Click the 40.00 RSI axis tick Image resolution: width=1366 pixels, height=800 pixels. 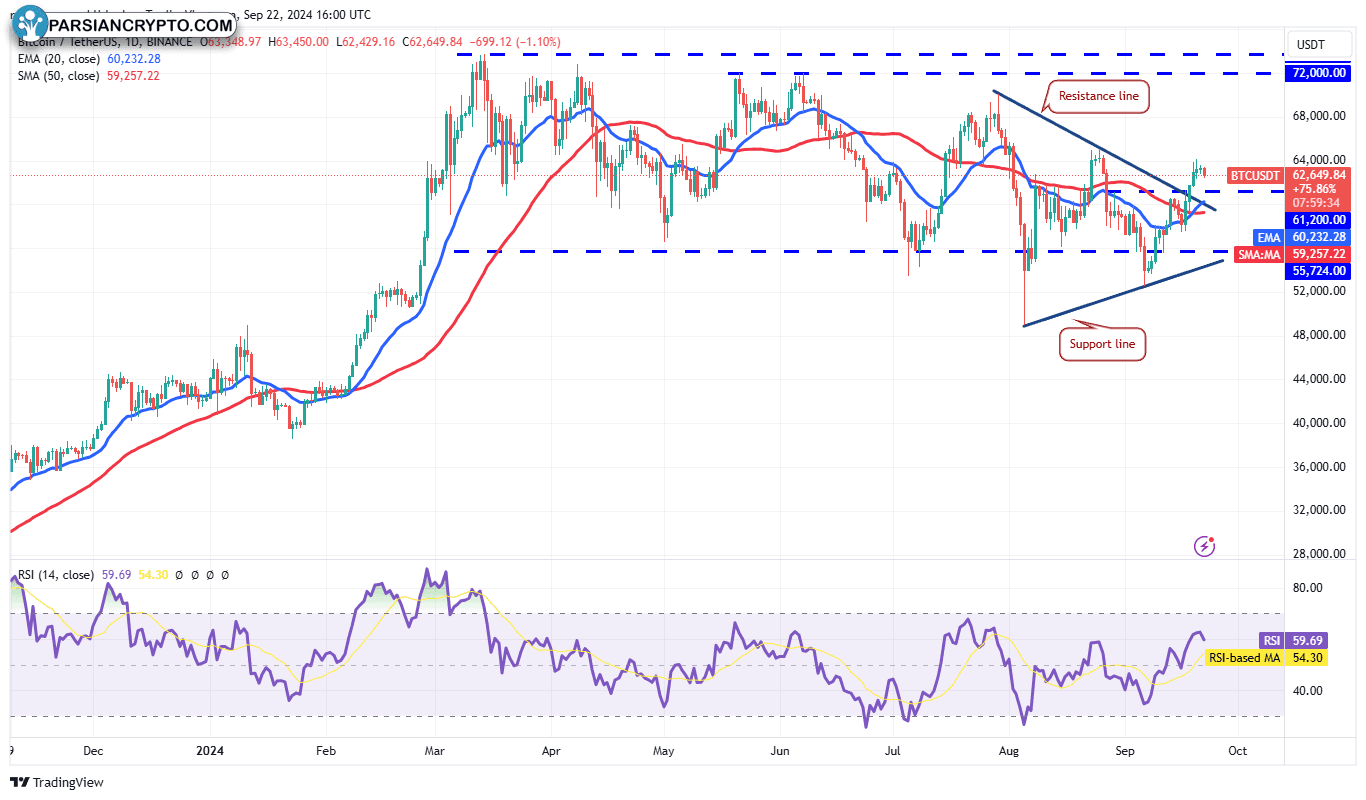pos(1308,690)
